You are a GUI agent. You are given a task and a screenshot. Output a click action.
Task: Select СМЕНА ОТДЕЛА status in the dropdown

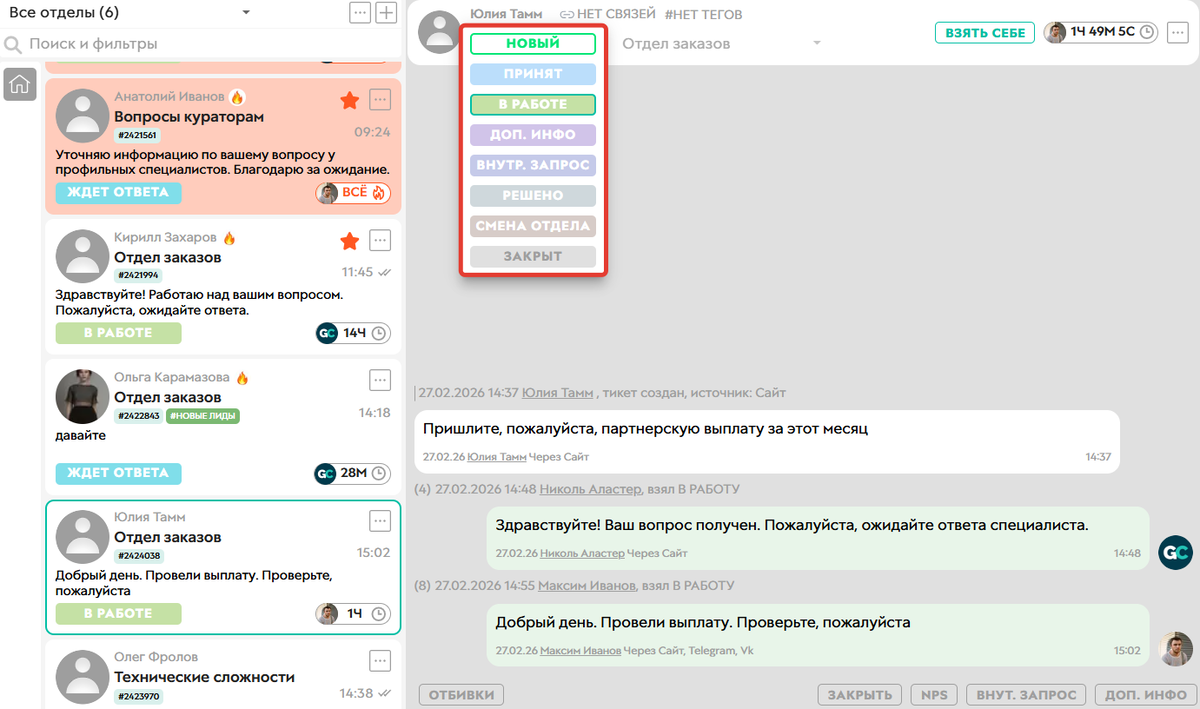click(533, 226)
